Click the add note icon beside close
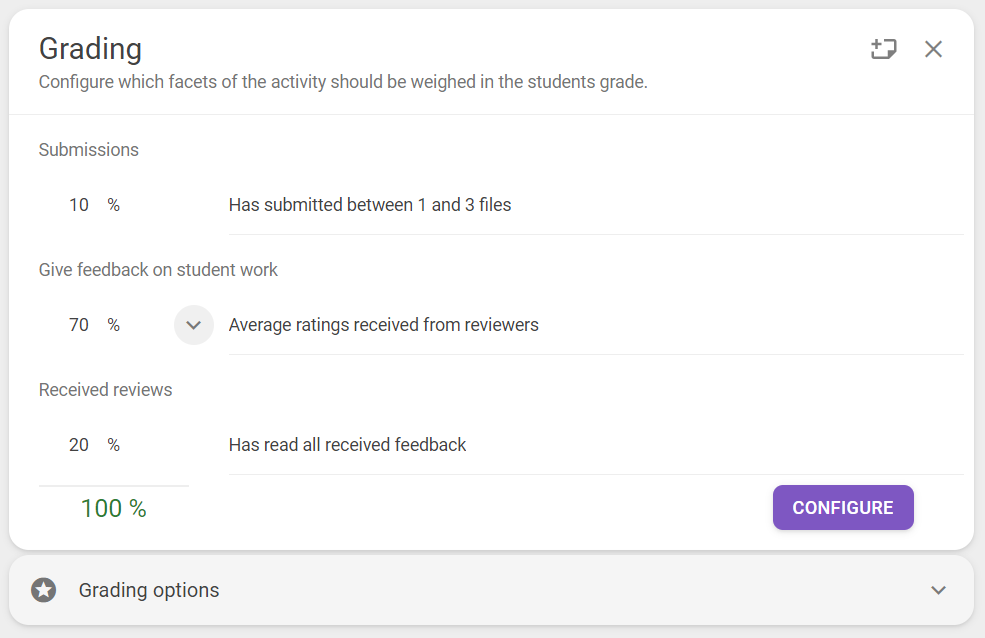 [883, 49]
